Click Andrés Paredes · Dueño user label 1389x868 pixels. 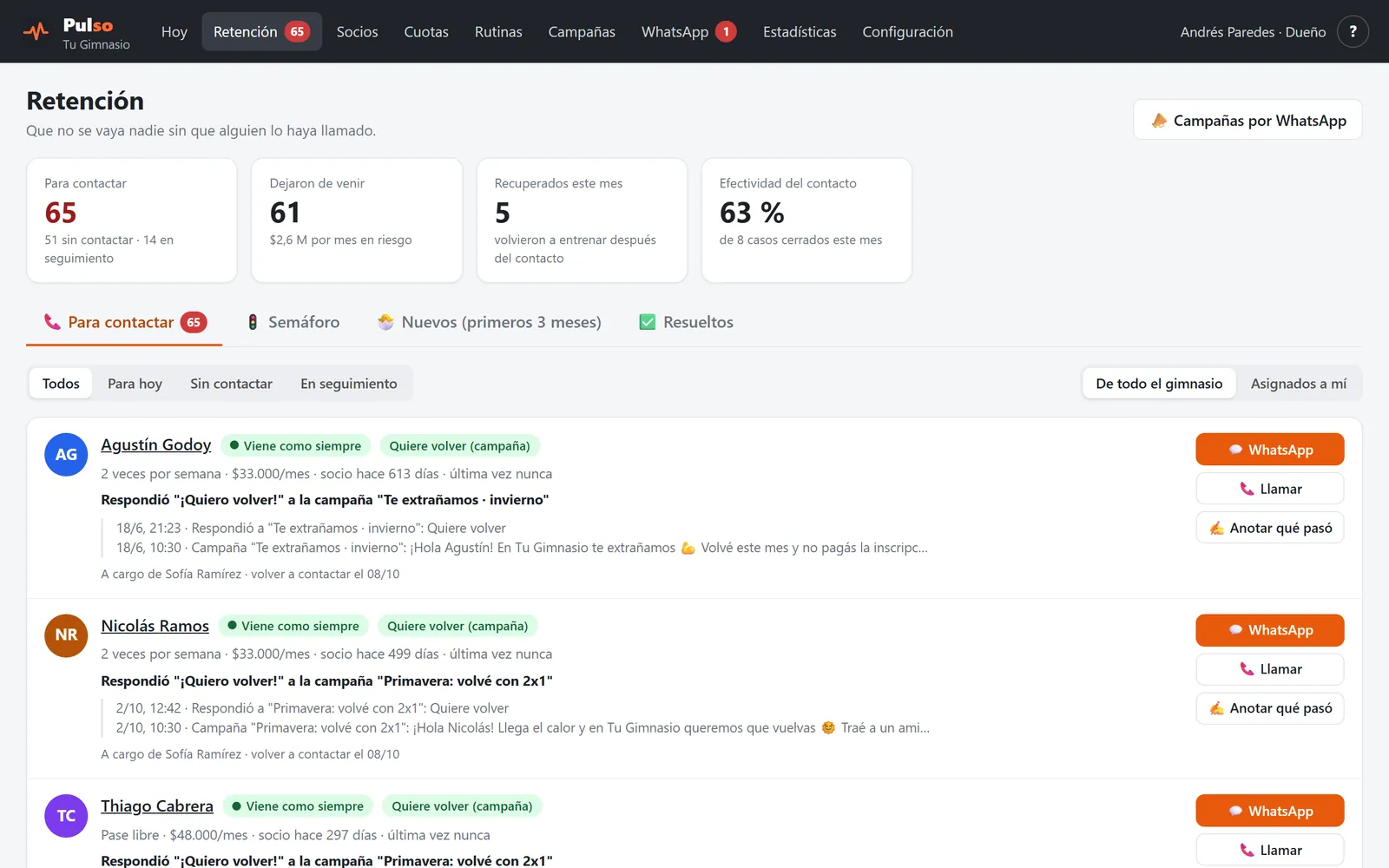1253,31
